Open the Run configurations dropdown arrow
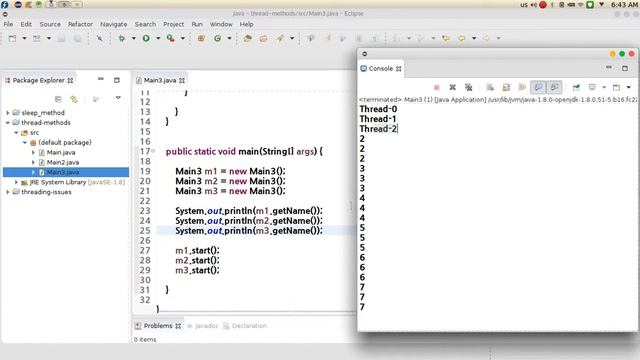 point(158,38)
